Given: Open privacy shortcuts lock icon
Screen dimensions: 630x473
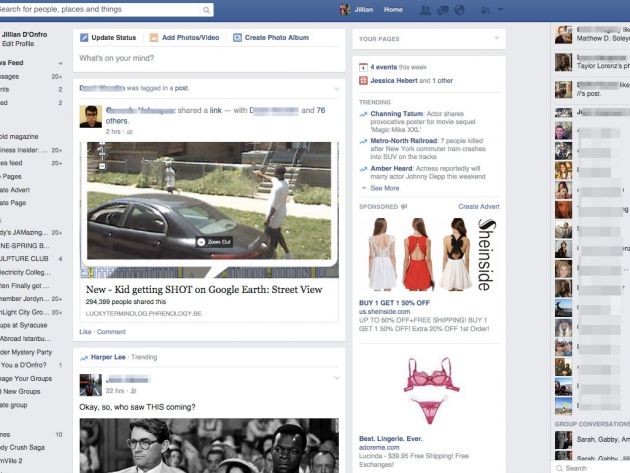Looking at the screenshot, I should pos(485,10).
